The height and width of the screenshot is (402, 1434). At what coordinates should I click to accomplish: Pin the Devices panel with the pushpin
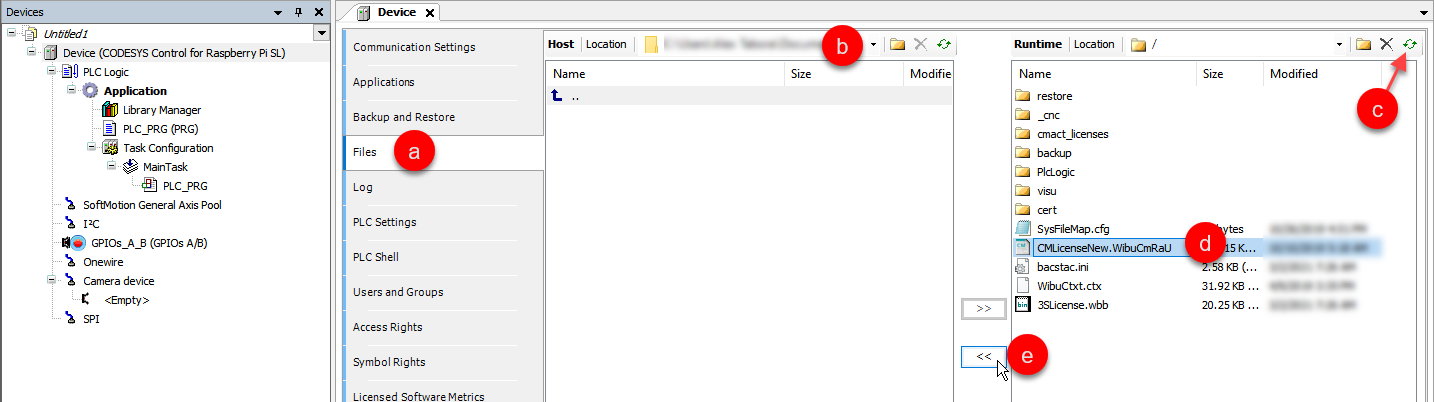coord(297,12)
